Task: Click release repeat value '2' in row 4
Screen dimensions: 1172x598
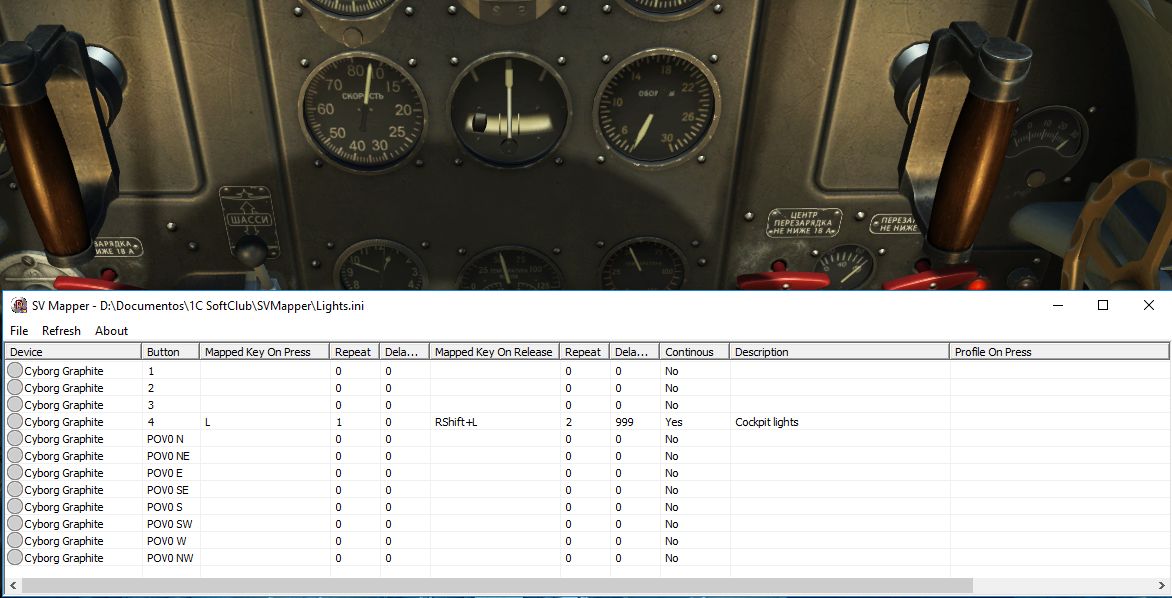Action: pos(585,422)
